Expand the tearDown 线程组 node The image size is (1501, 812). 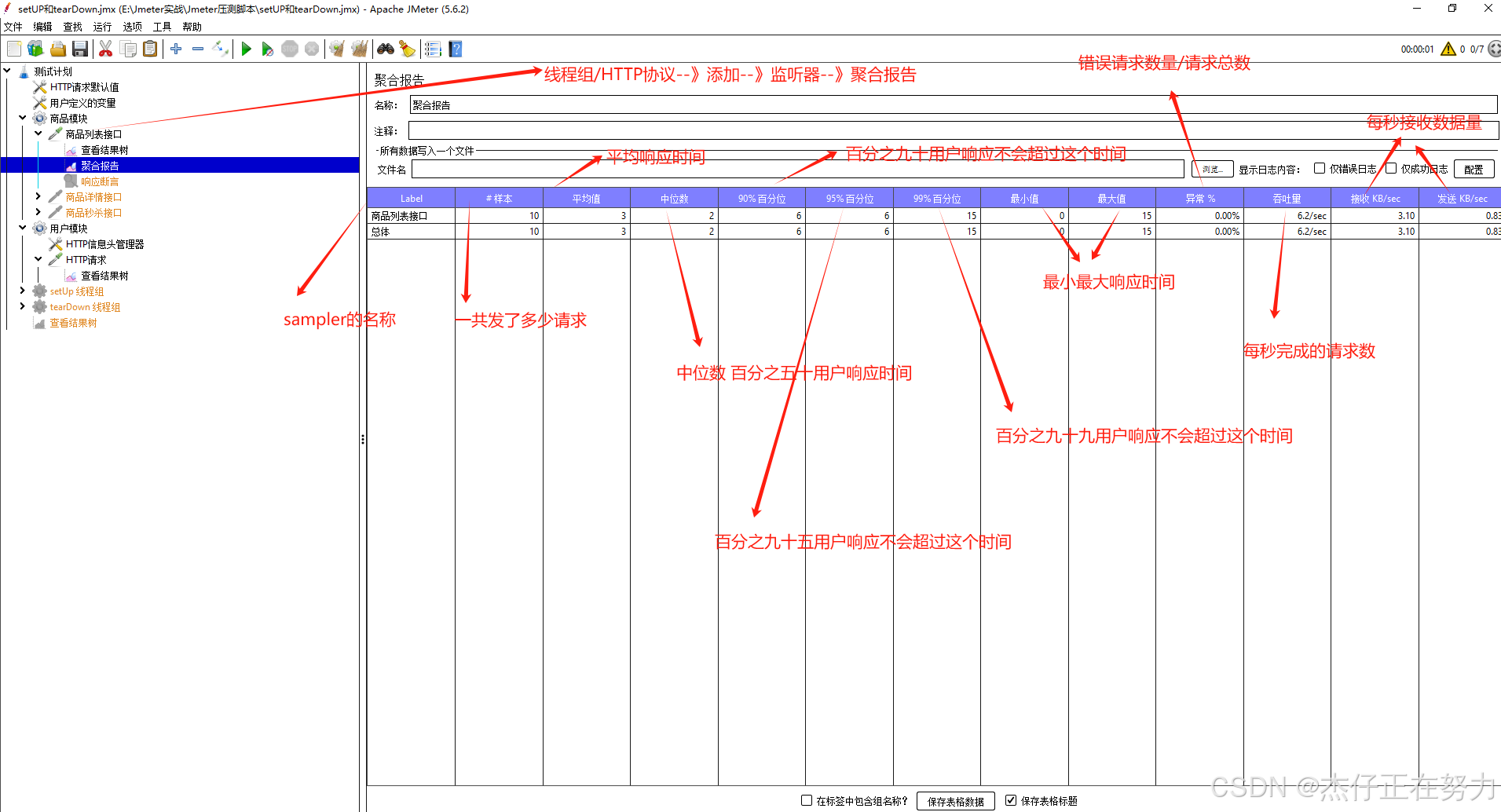pos(22,306)
